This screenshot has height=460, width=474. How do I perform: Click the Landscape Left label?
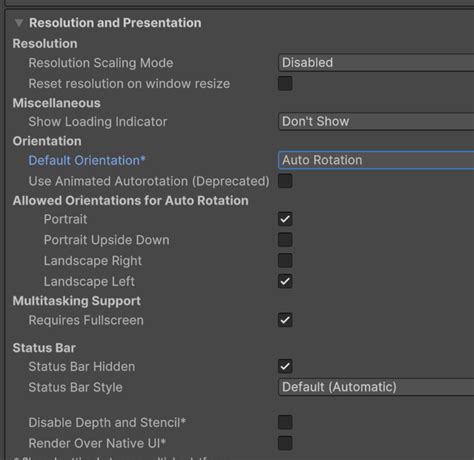click(x=89, y=282)
